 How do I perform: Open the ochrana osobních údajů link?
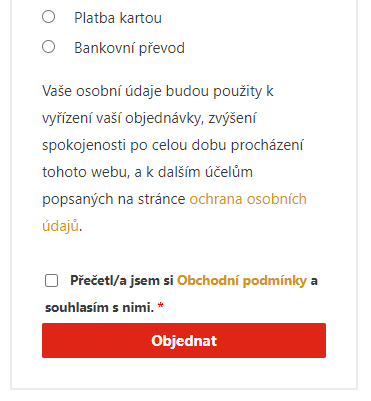(x=174, y=212)
